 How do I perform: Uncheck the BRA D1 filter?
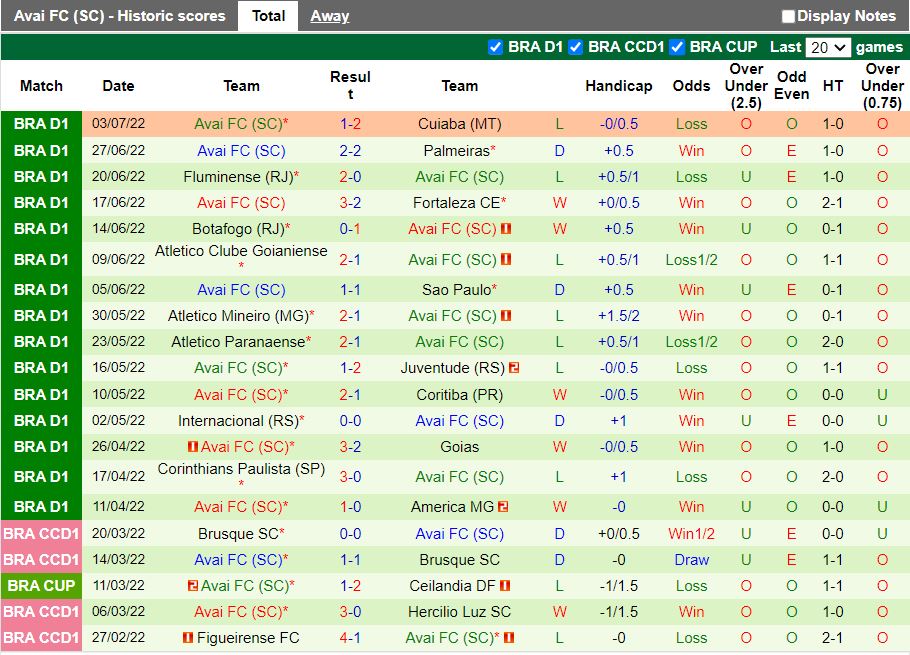495,46
